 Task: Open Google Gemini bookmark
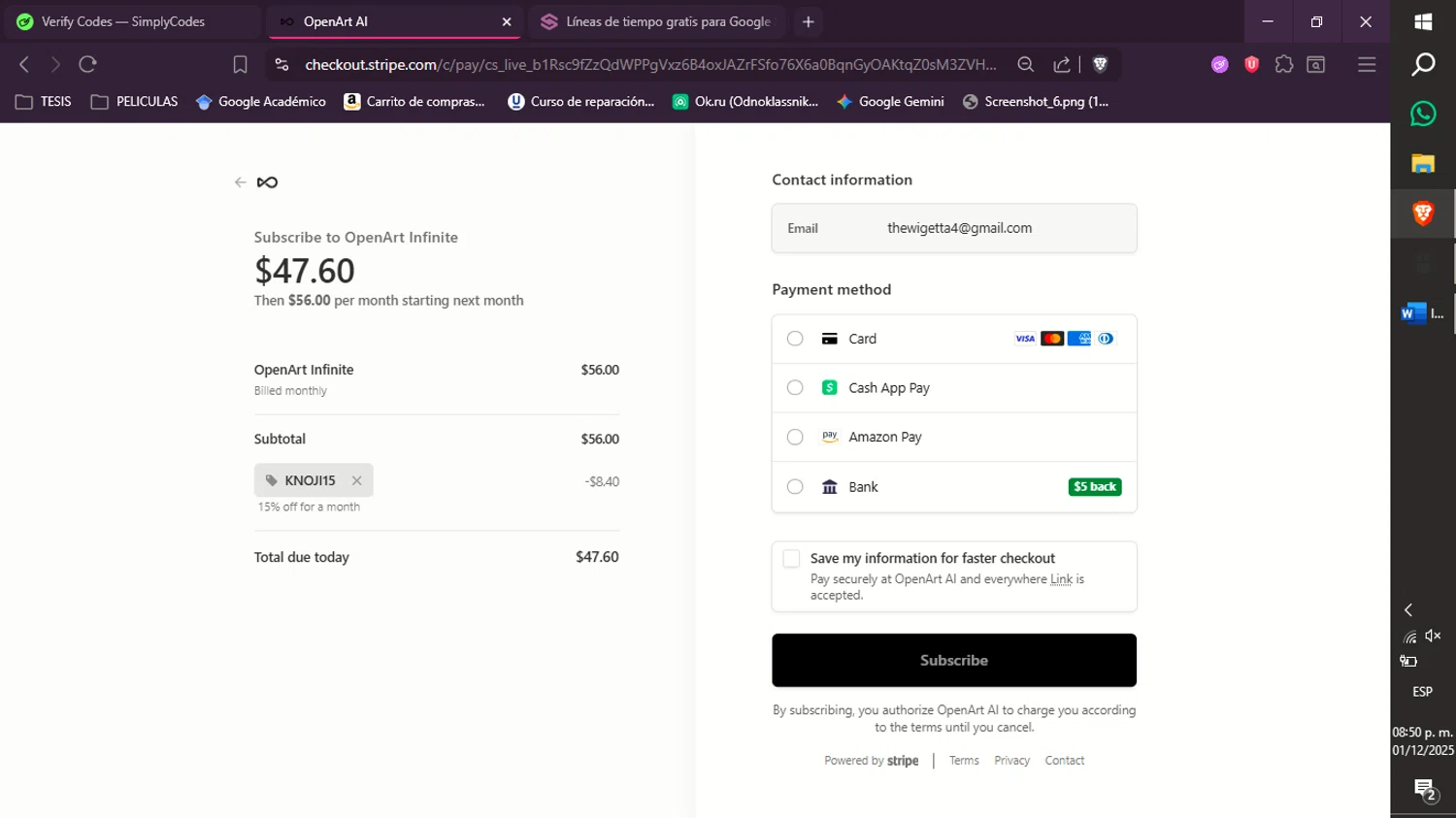[890, 101]
